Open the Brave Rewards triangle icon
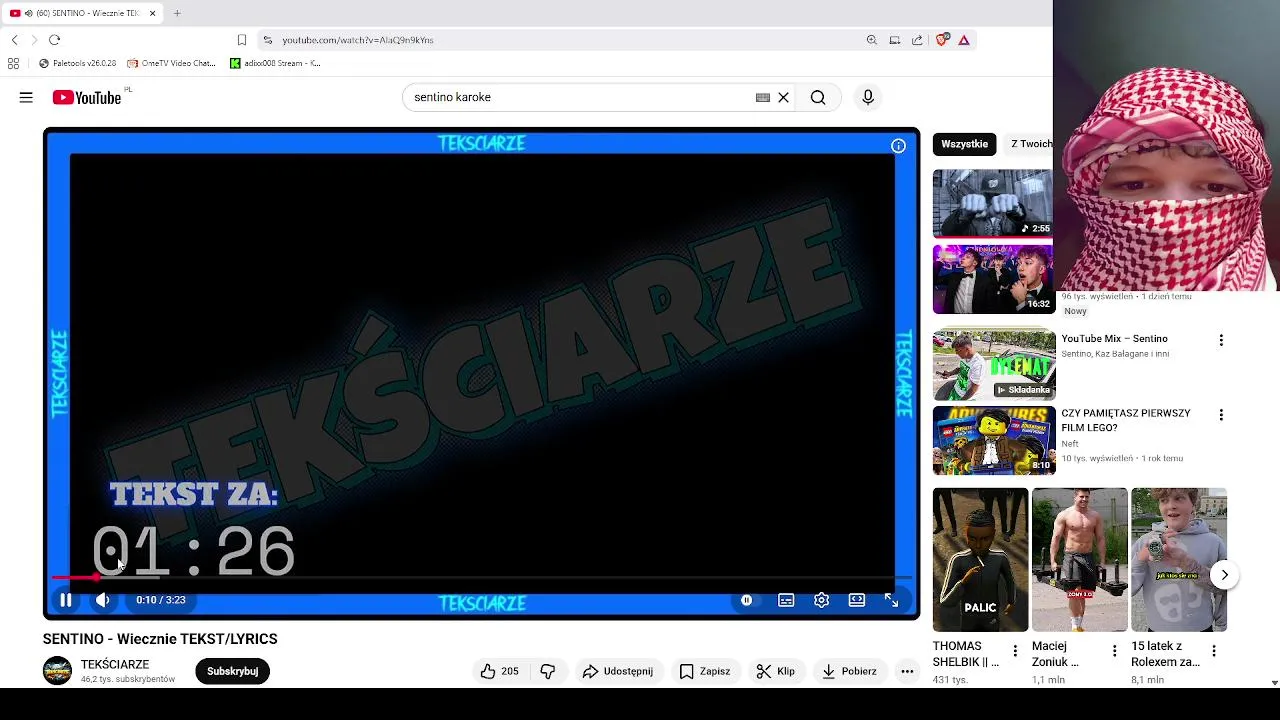The width and height of the screenshot is (1280, 720). (x=964, y=40)
